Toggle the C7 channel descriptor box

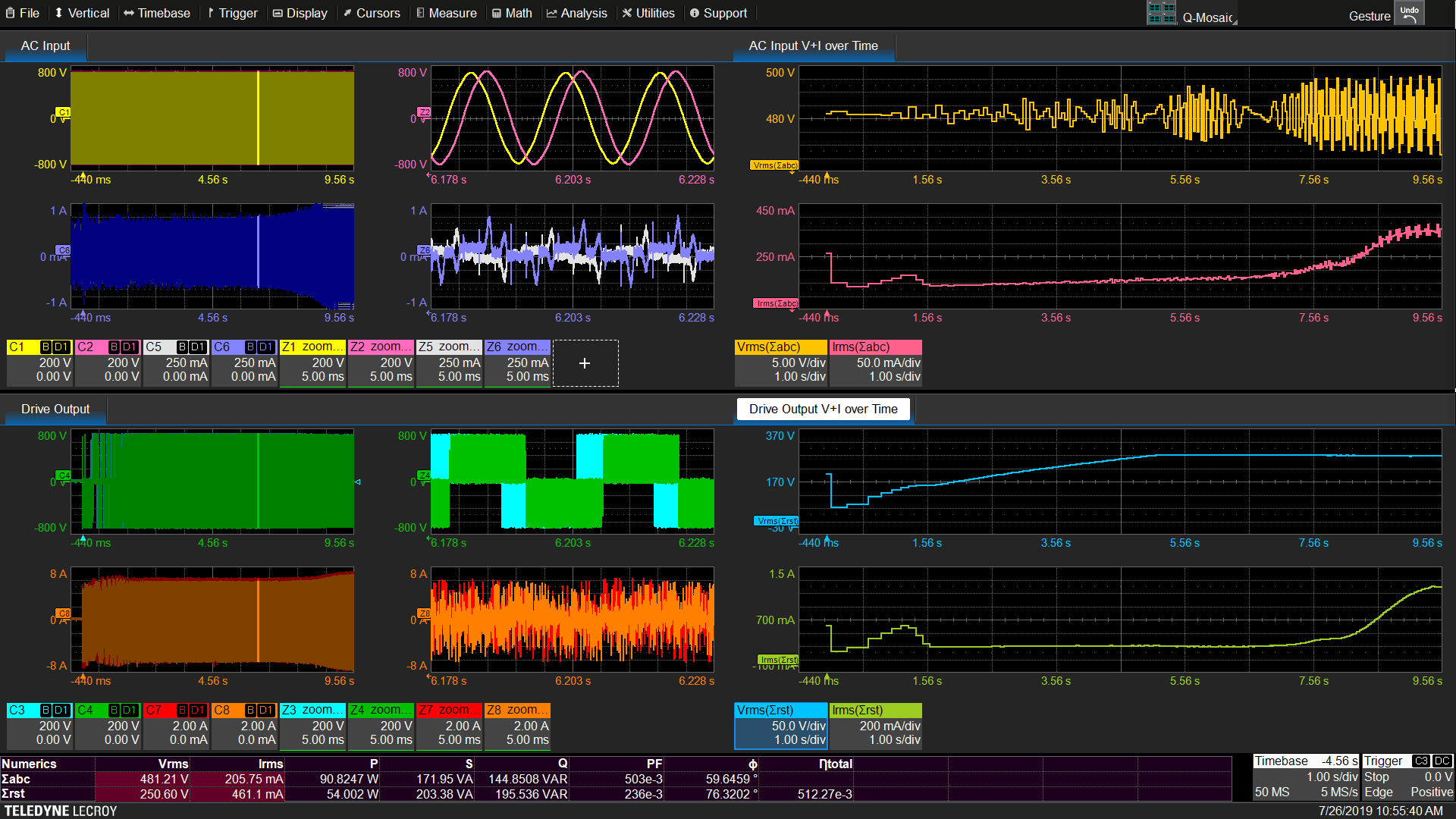click(176, 726)
